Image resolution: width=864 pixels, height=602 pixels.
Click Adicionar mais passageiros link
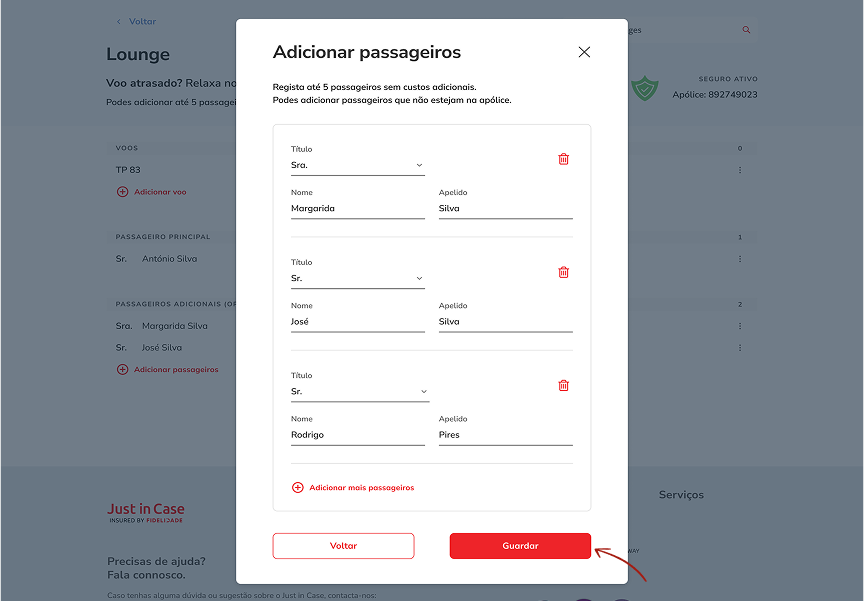point(361,488)
